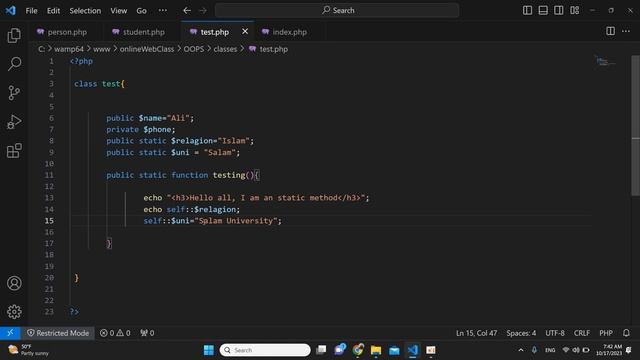The height and width of the screenshot is (360, 640).
Task: Click the word testing in code
Action: (229, 175)
